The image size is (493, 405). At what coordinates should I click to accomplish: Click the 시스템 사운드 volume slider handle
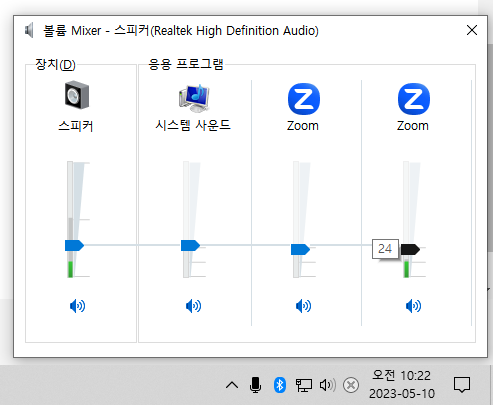pos(190,245)
